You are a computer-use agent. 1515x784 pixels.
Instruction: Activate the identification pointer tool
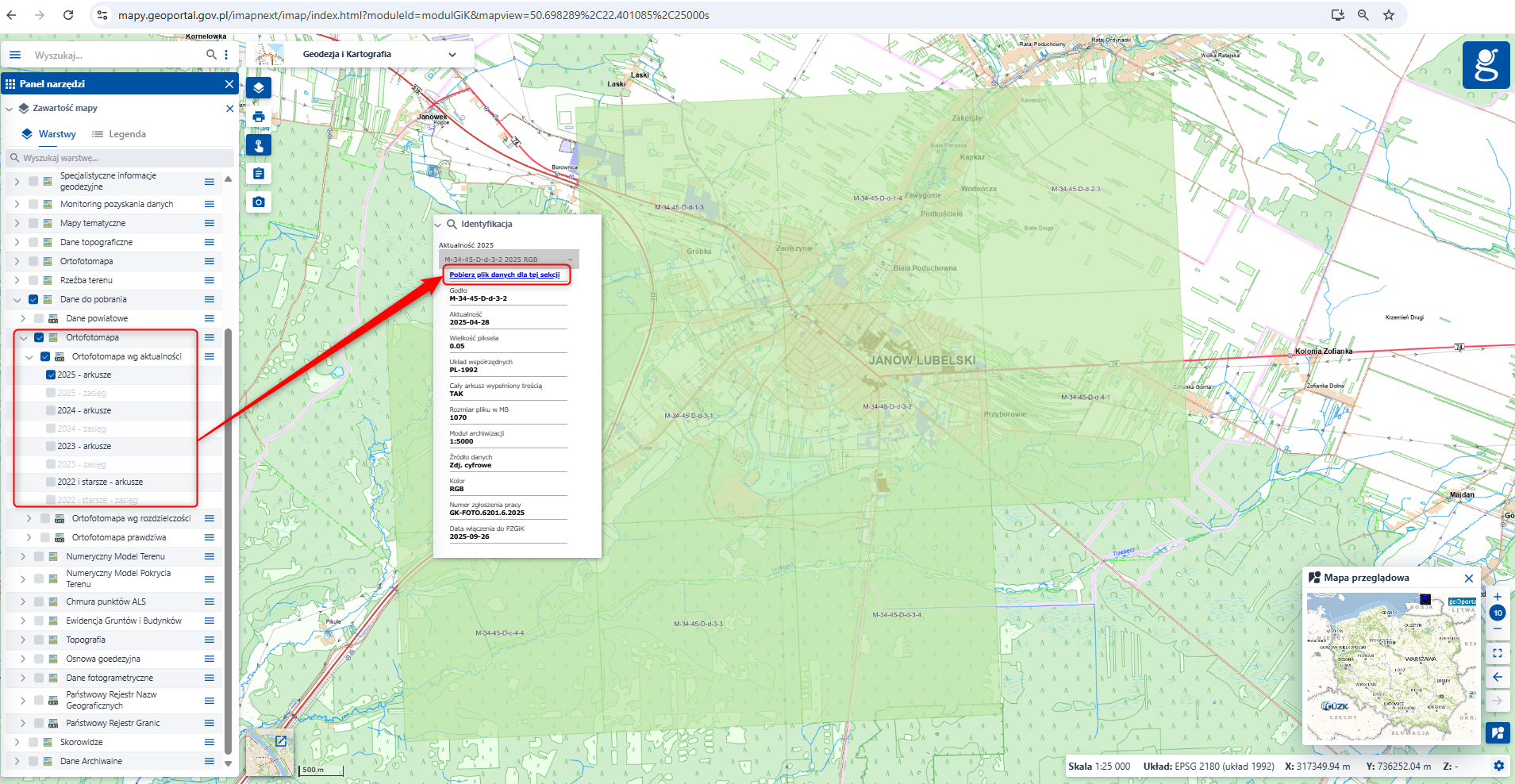coord(259,145)
